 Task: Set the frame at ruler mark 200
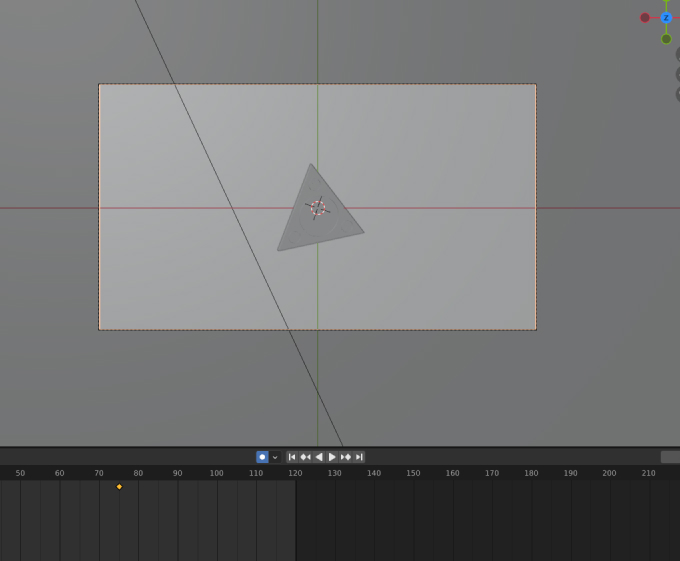click(609, 473)
